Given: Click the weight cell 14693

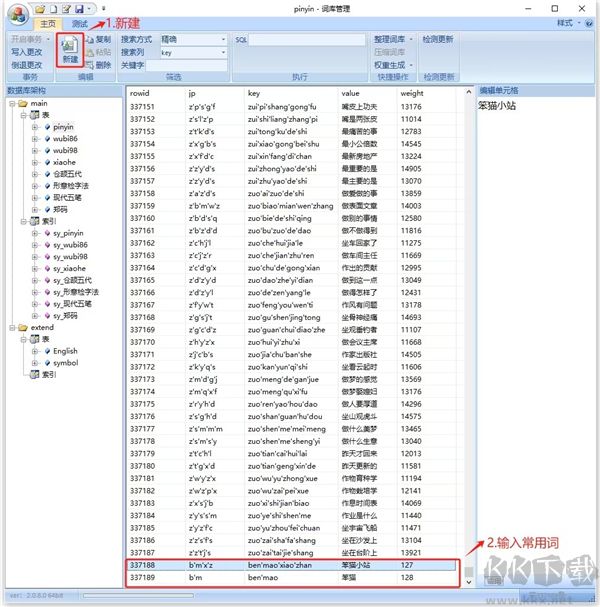Looking at the screenshot, I should [411, 317].
